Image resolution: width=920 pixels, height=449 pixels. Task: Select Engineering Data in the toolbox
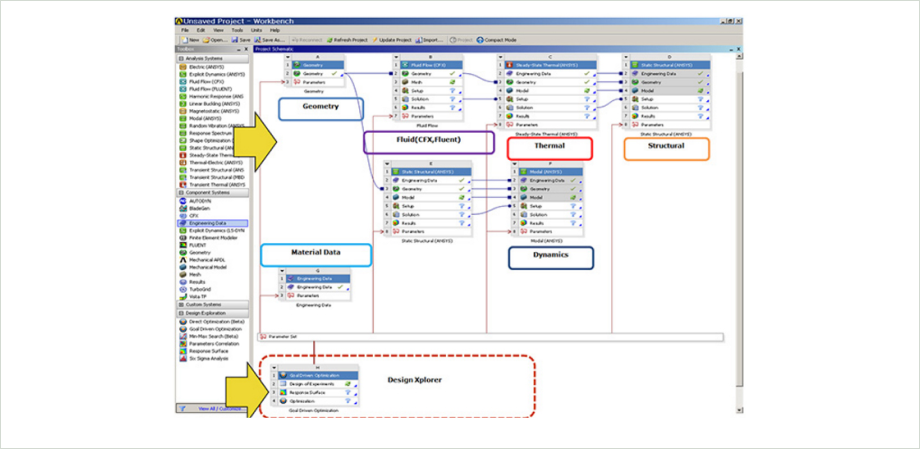[212, 223]
